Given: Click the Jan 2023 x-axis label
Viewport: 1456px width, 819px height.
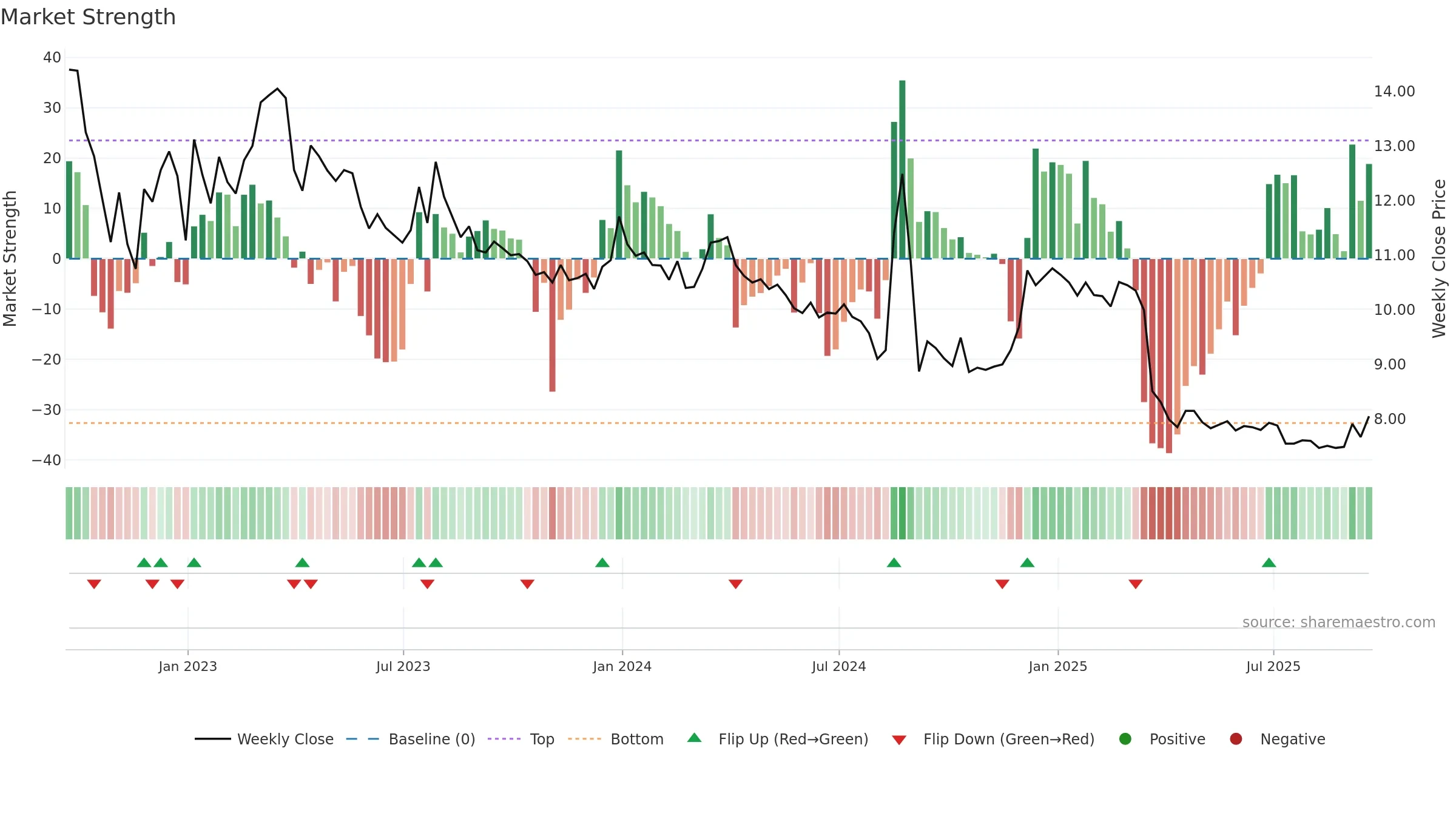Looking at the screenshot, I should click(x=187, y=666).
